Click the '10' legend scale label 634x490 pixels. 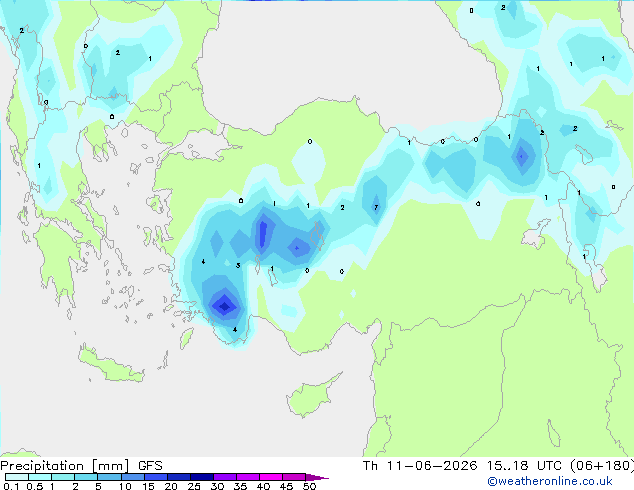125,486
